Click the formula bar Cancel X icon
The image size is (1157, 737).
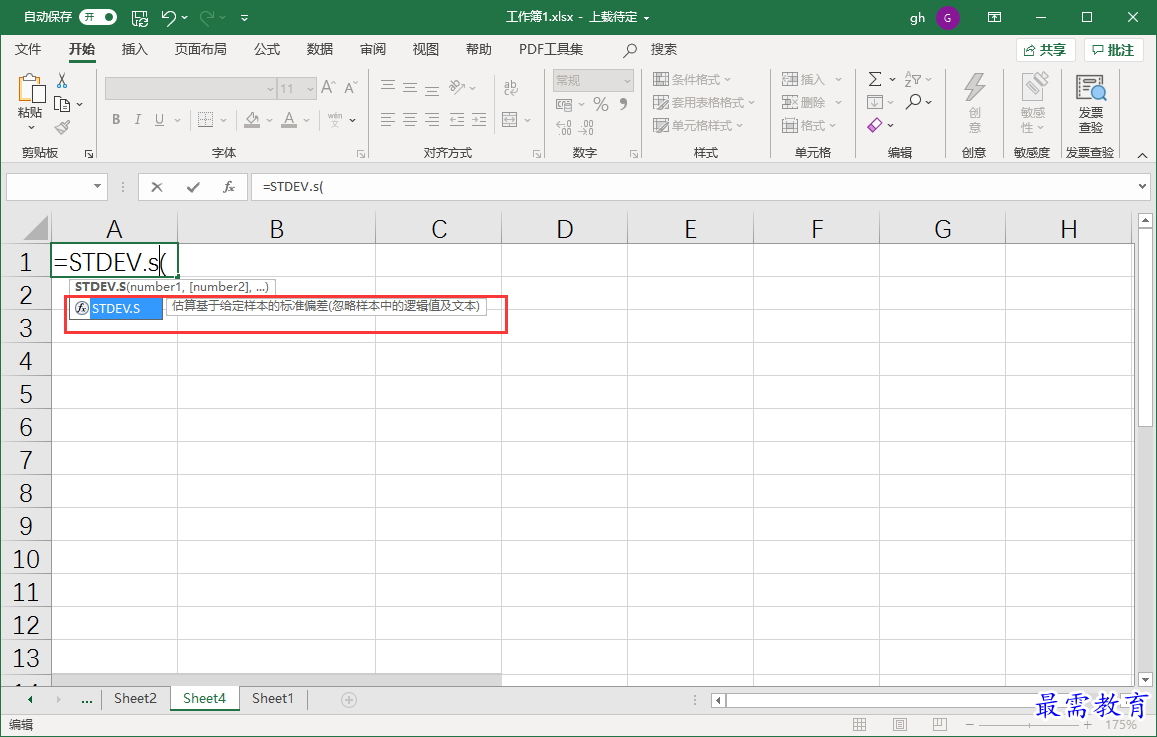[x=156, y=187]
